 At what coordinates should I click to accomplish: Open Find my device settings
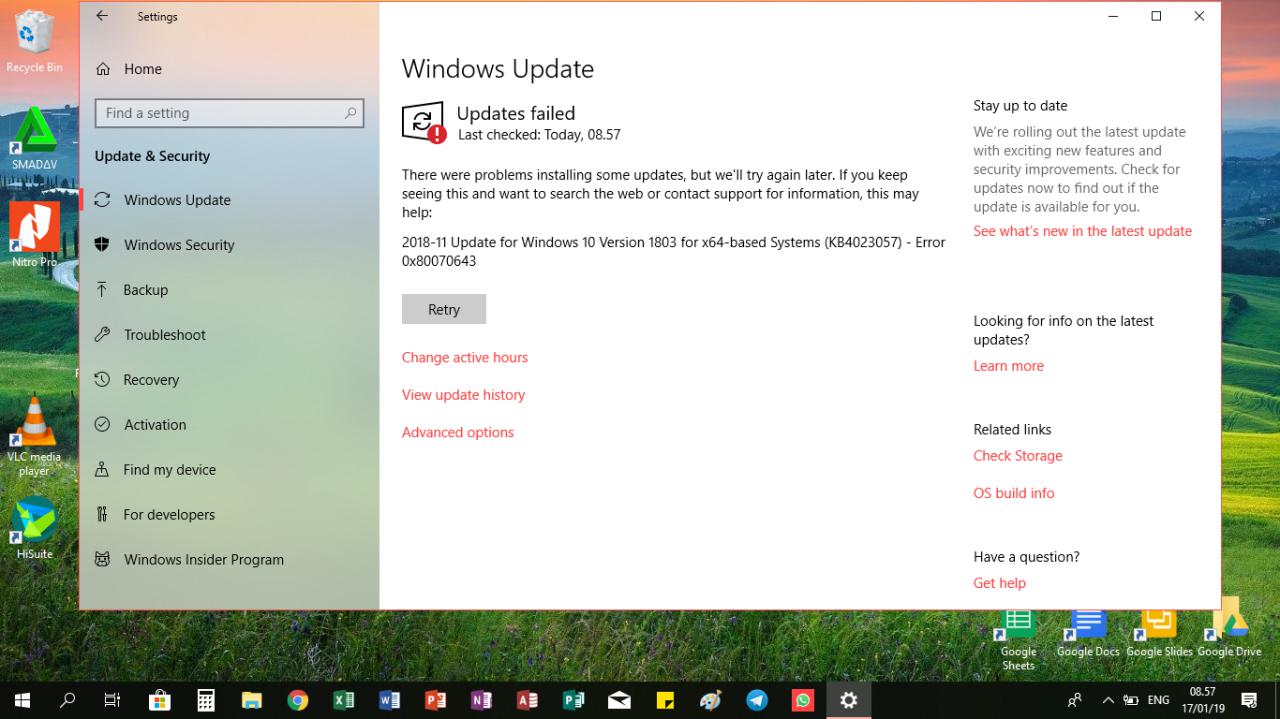pyautogui.click(x=229, y=470)
